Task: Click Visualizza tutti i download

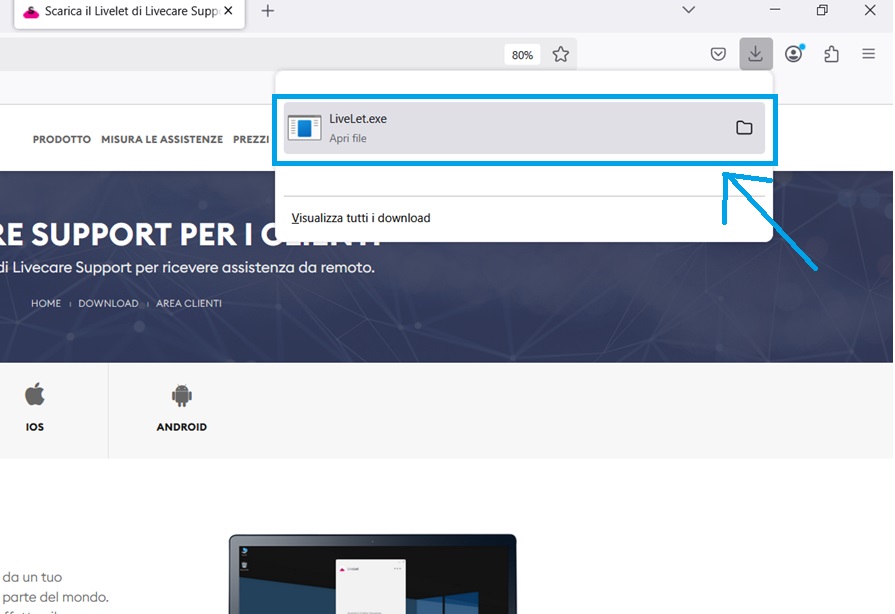Action: [x=361, y=218]
